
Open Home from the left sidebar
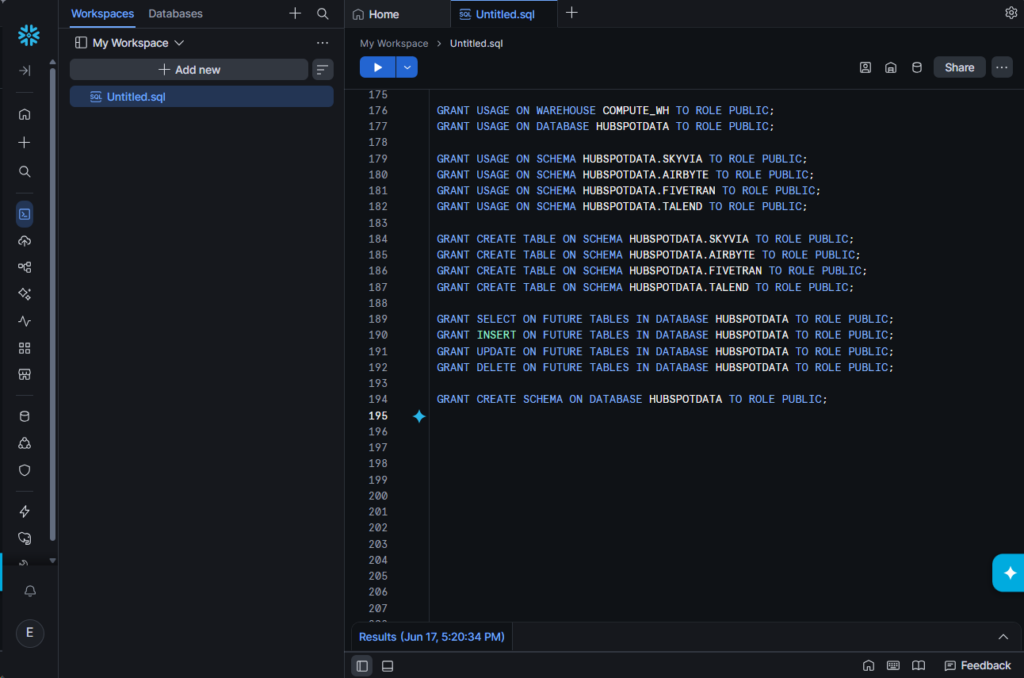pos(25,114)
